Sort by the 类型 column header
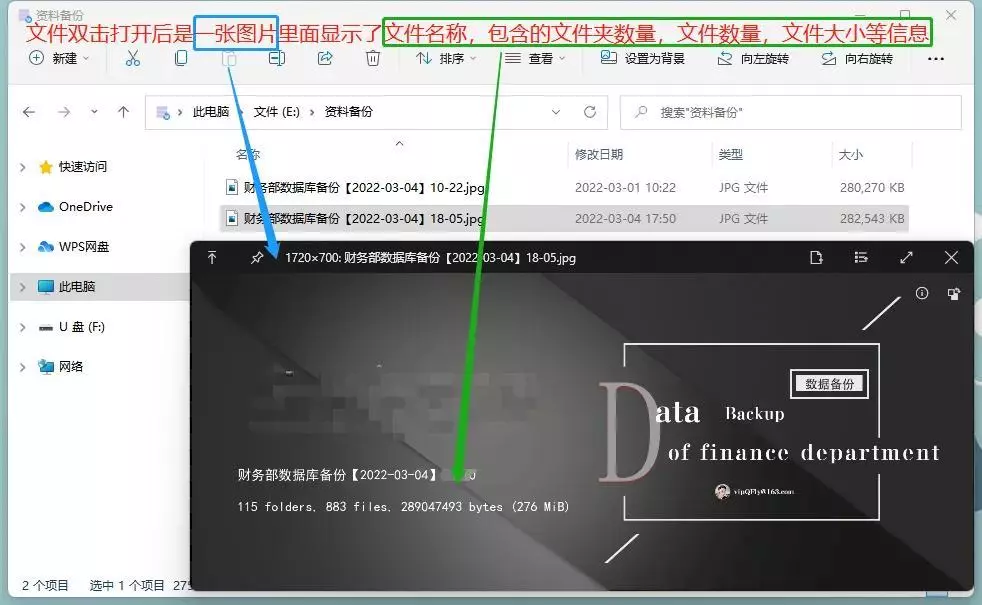 click(730, 154)
